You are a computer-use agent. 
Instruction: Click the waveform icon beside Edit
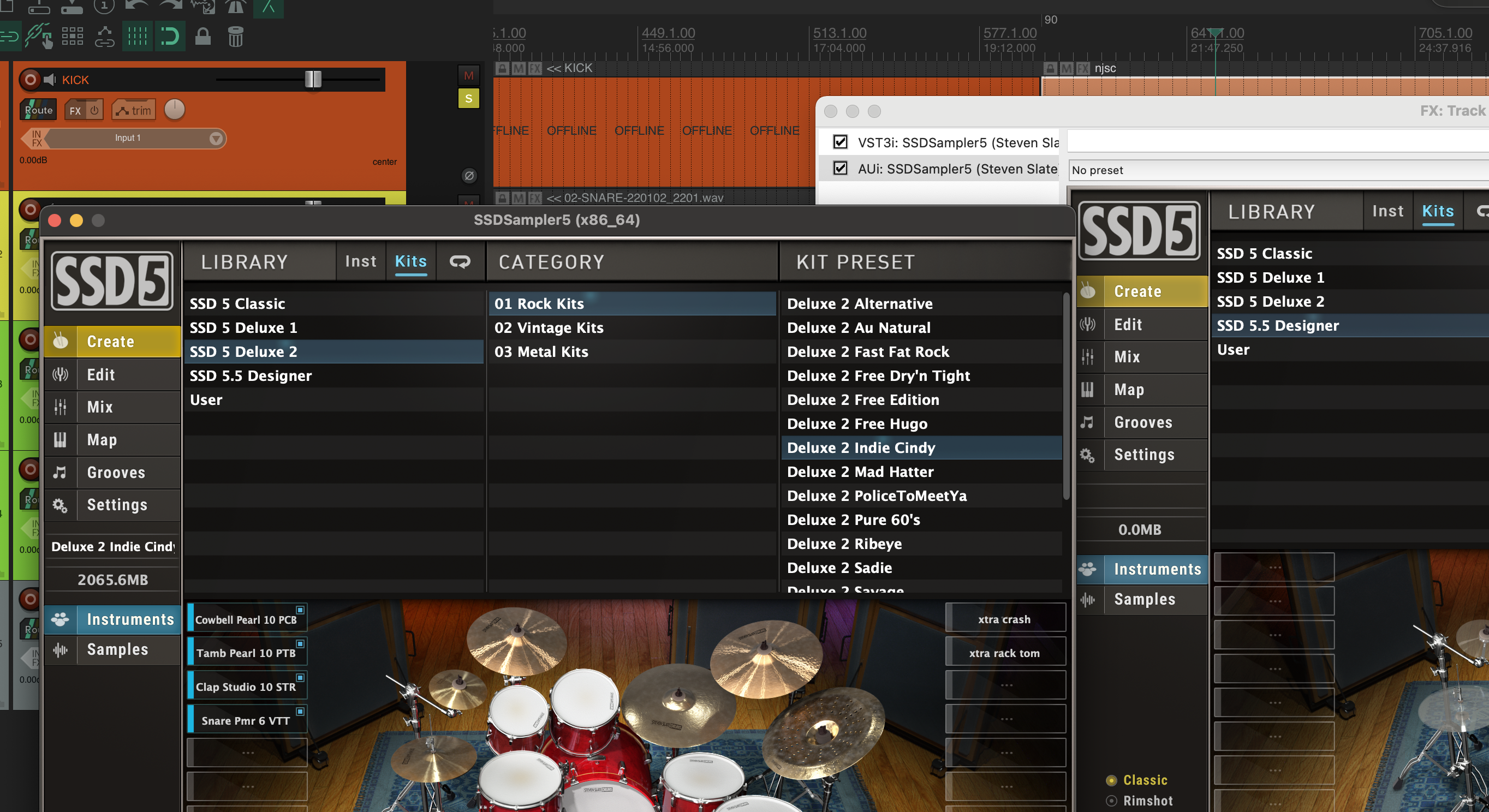pyautogui.click(x=60, y=374)
